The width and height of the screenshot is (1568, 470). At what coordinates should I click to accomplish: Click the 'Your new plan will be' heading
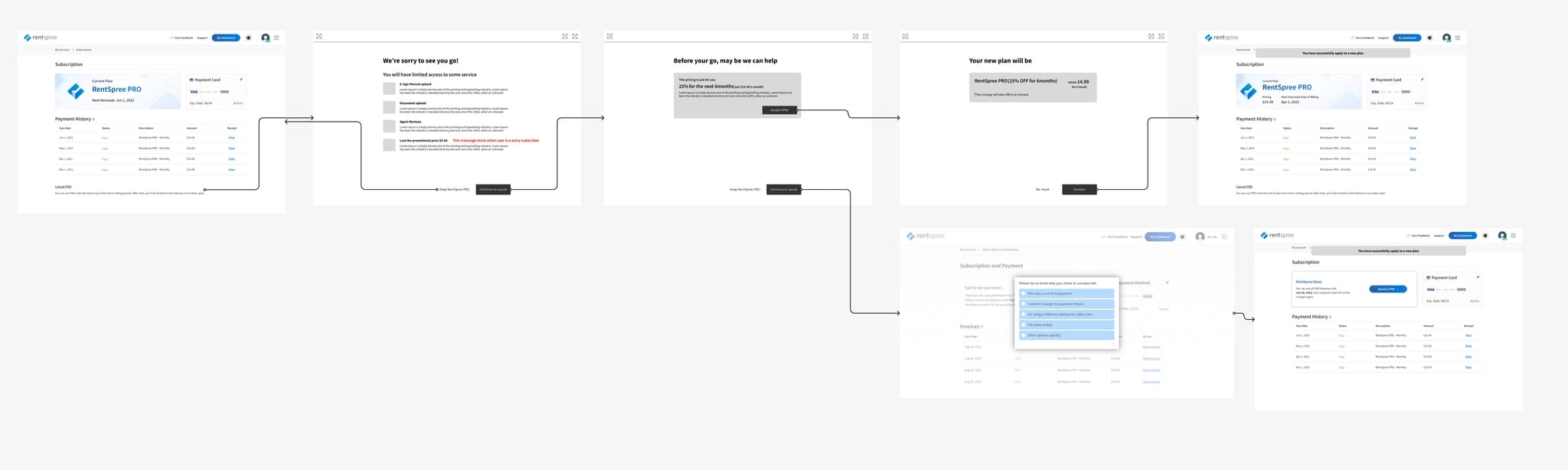(1000, 60)
